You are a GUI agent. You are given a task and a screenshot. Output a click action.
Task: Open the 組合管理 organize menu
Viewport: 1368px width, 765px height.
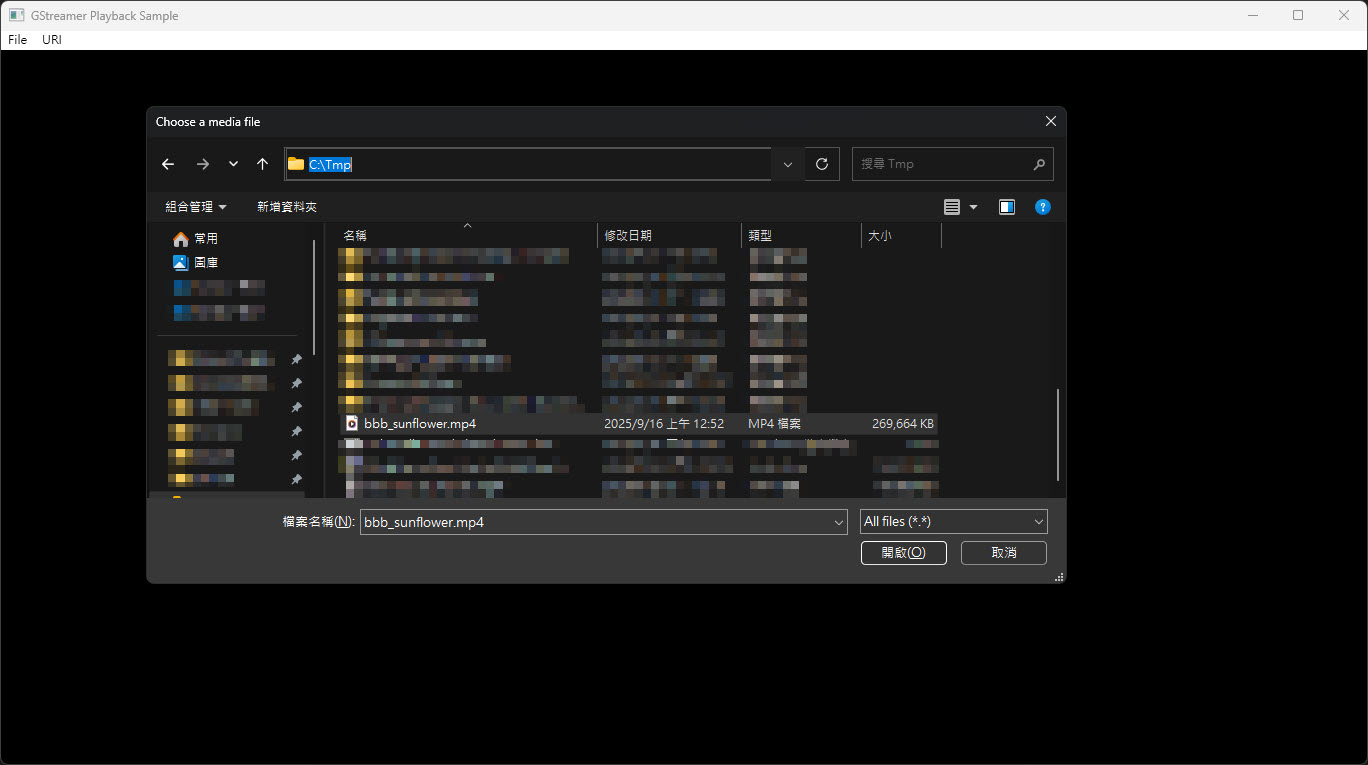[x=195, y=207]
